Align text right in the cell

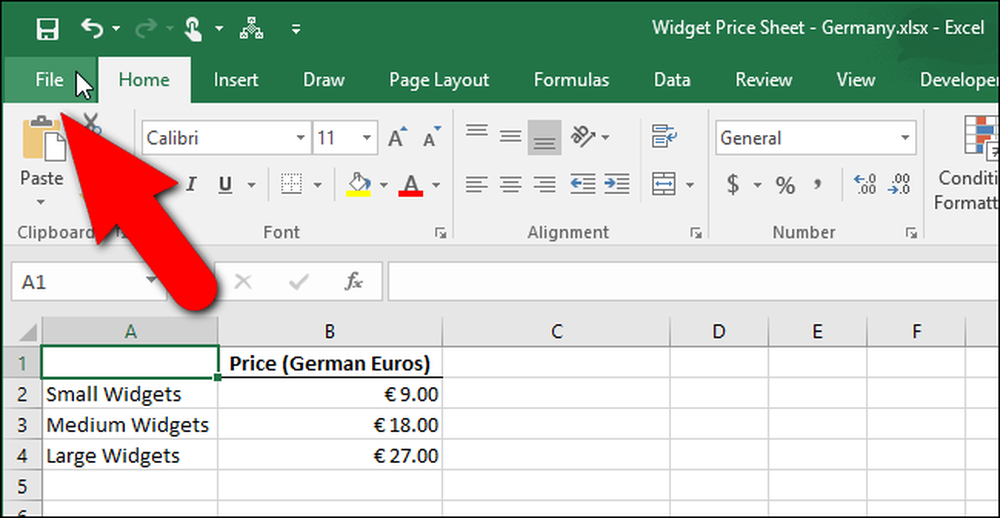(545, 185)
